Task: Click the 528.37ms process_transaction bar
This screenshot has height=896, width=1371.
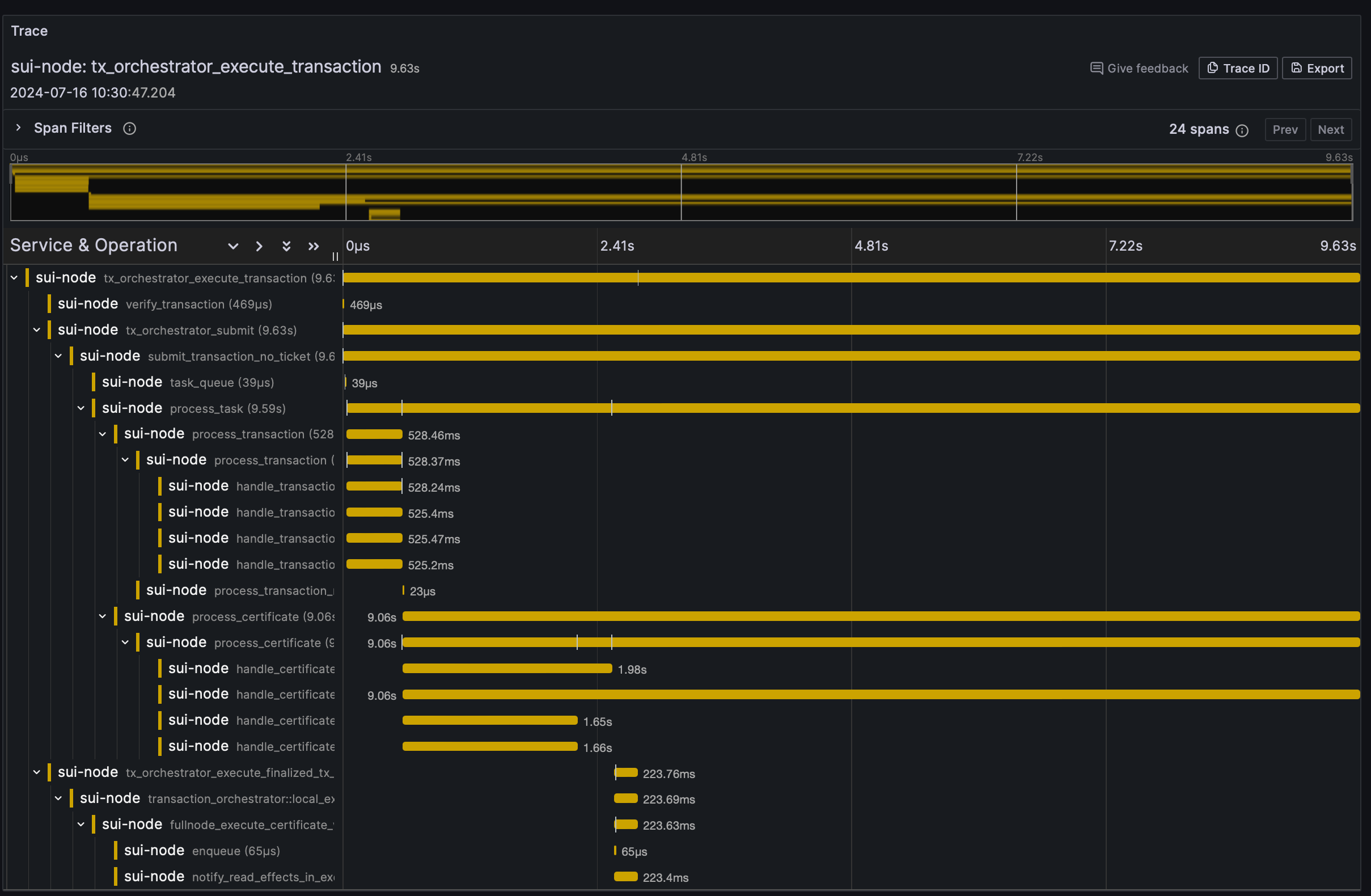Action: [374, 460]
